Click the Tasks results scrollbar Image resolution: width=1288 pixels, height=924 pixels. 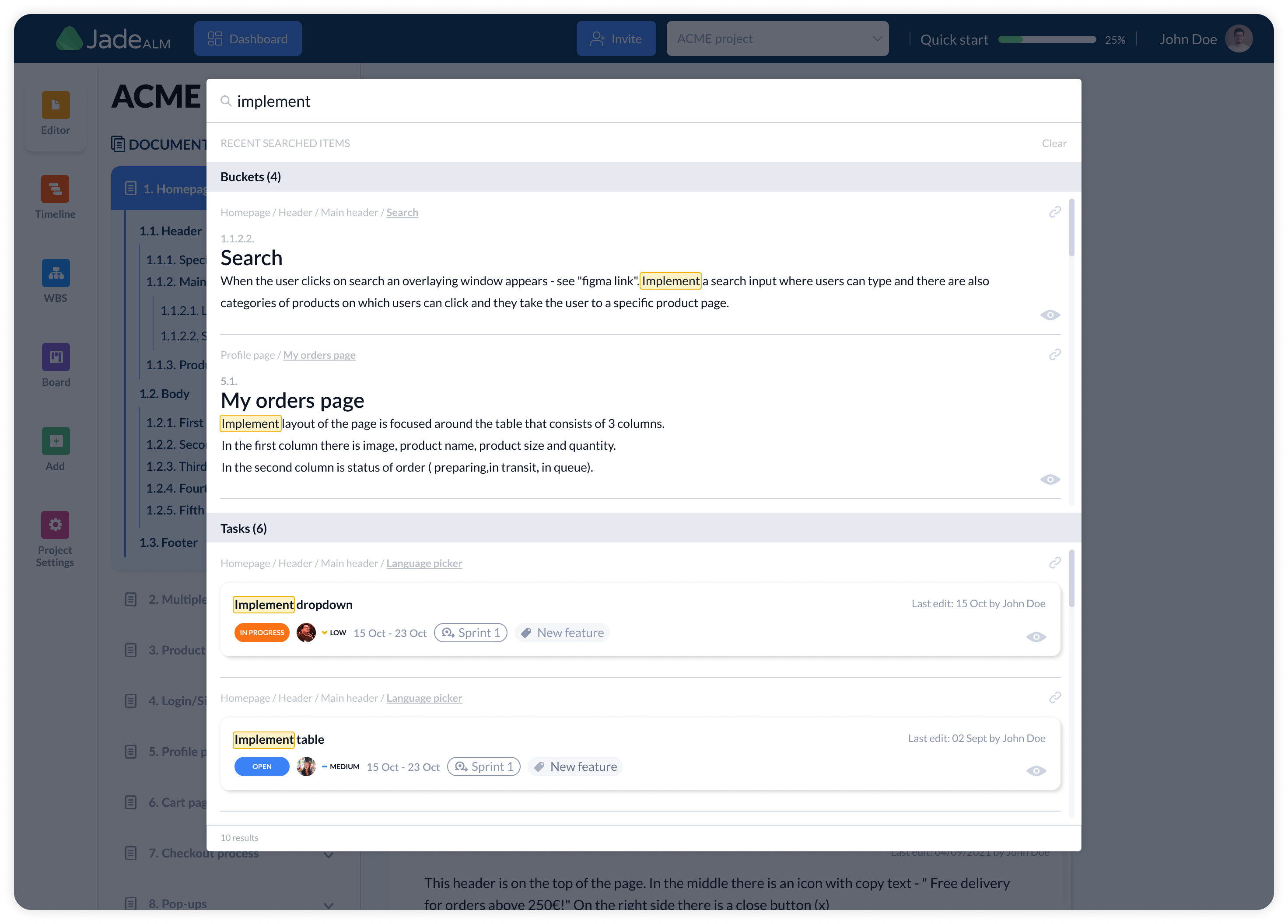[x=1071, y=578]
